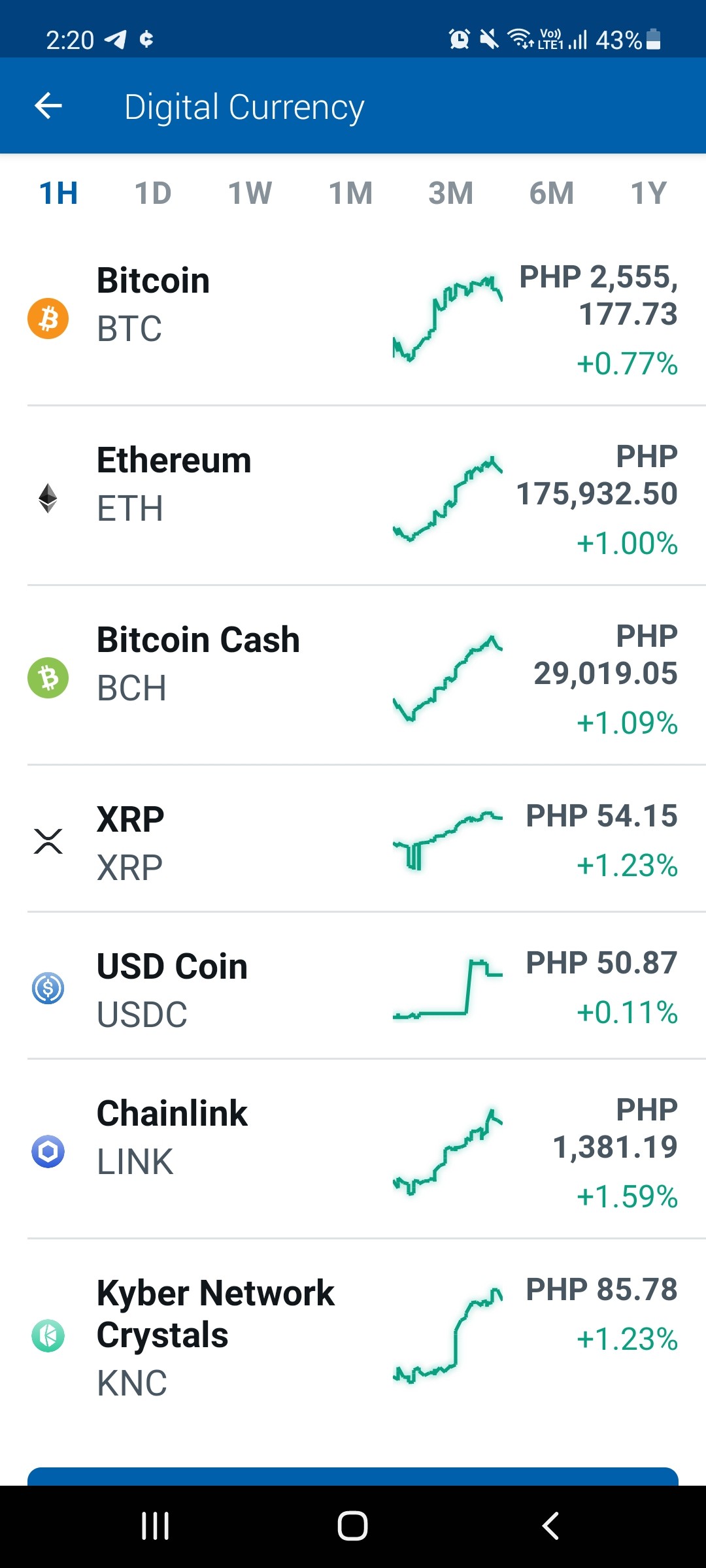Tap the green Bitcoin Cash icon
Image resolution: width=706 pixels, height=1568 pixels.
48,678
